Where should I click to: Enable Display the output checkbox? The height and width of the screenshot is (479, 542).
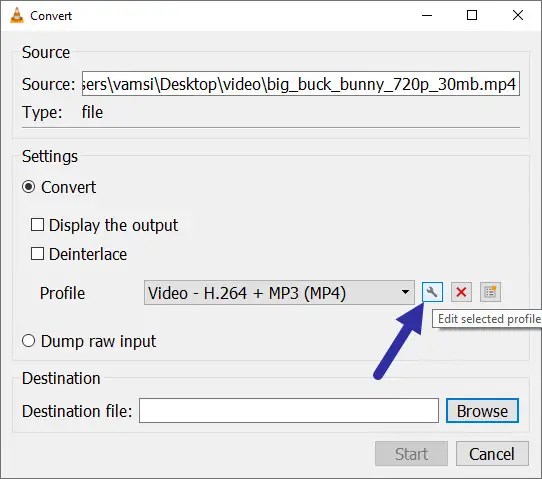tap(37, 225)
